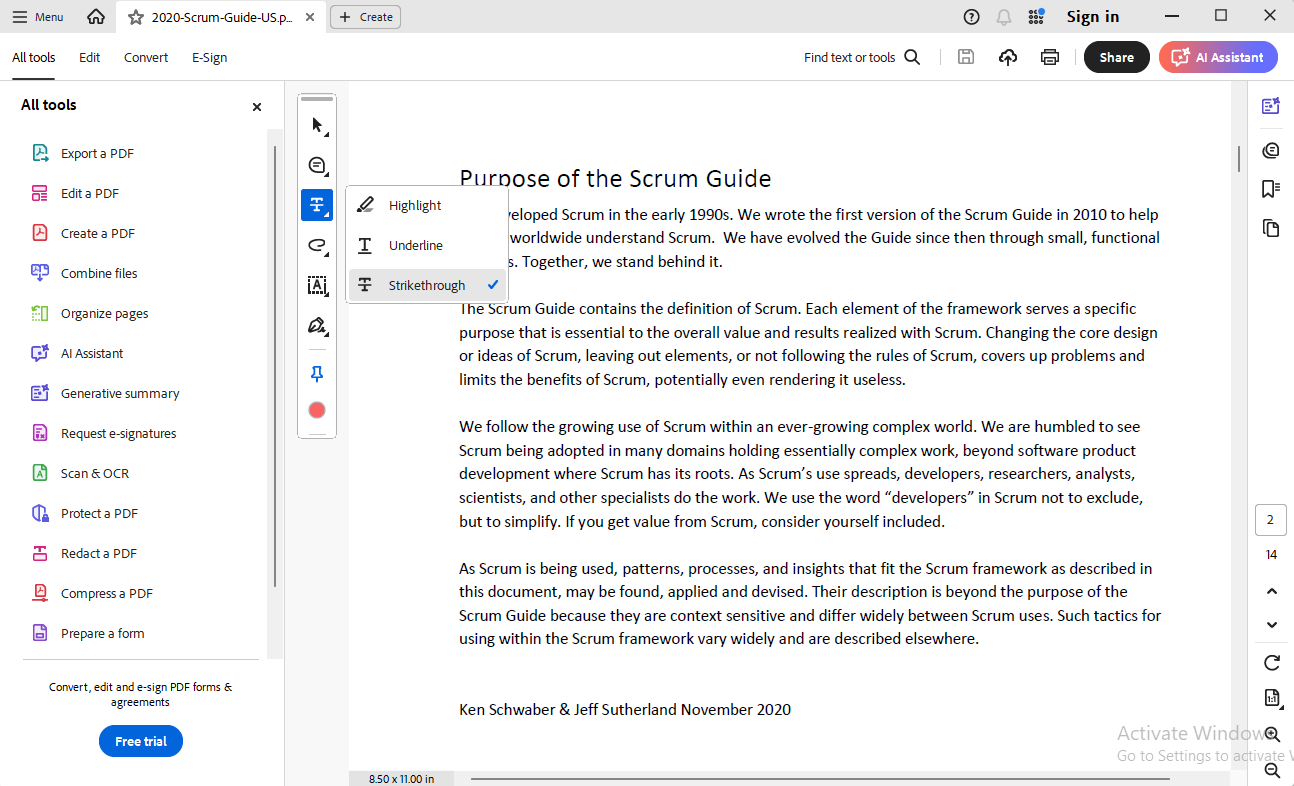Image resolution: width=1294 pixels, height=786 pixels.
Task: Star the 2020-Scrum-Guide document tab
Action: point(135,17)
